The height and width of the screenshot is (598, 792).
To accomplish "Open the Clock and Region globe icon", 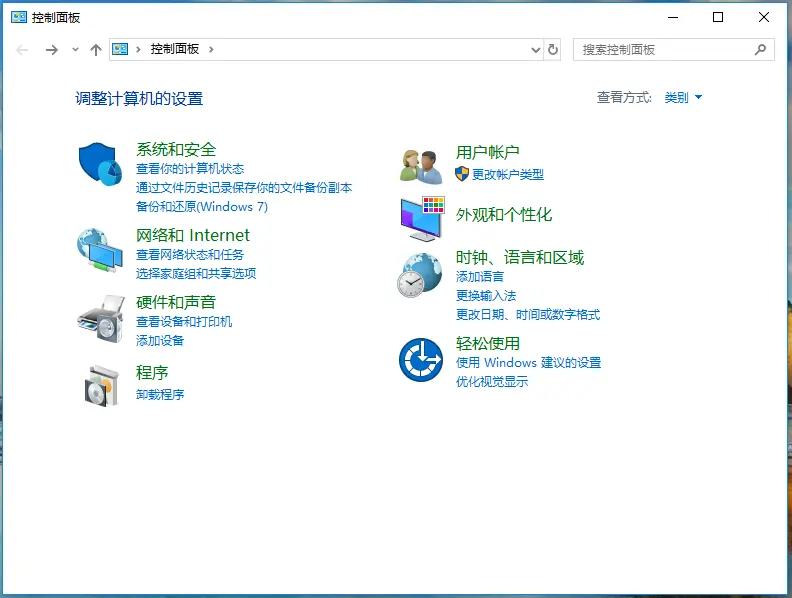I will coord(420,275).
